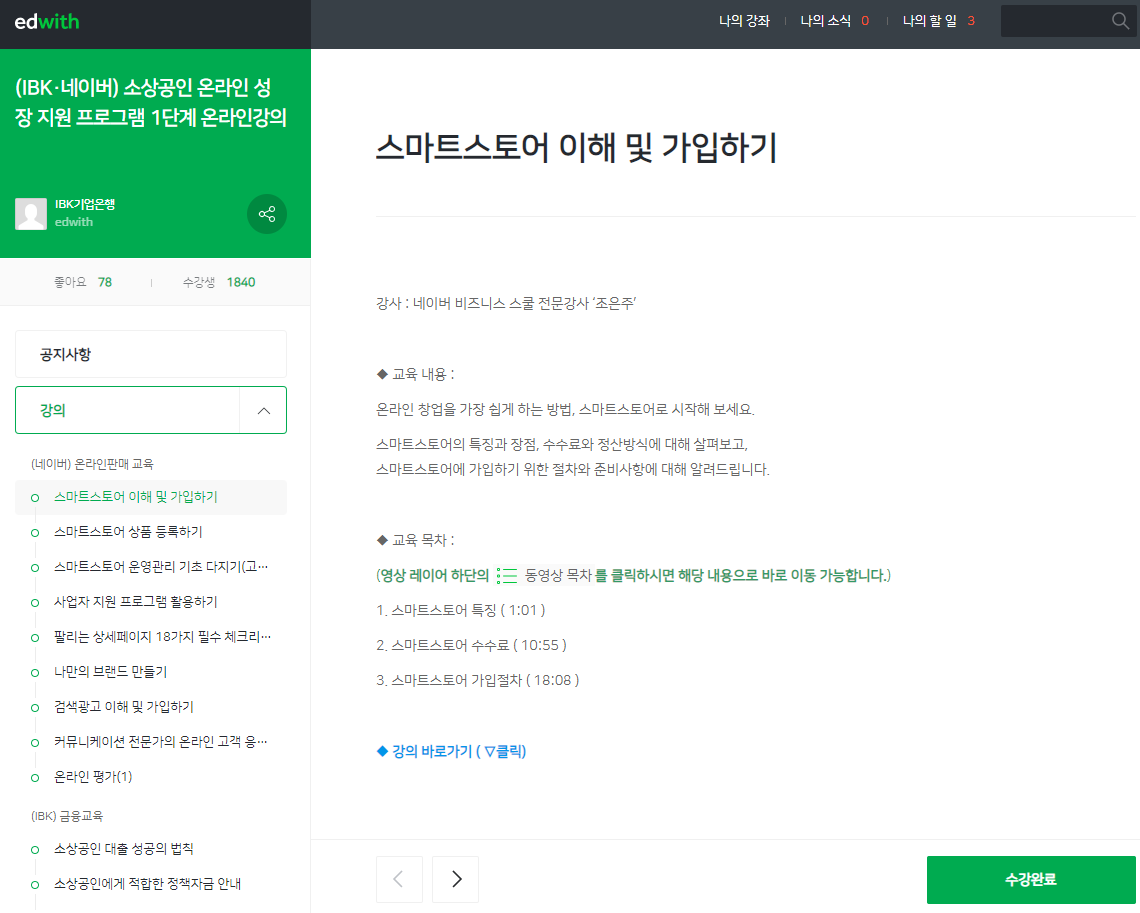
Task: Click text 1. 스마트스토어 특징 ( 1:01 )
Action: pyautogui.click(x=461, y=611)
